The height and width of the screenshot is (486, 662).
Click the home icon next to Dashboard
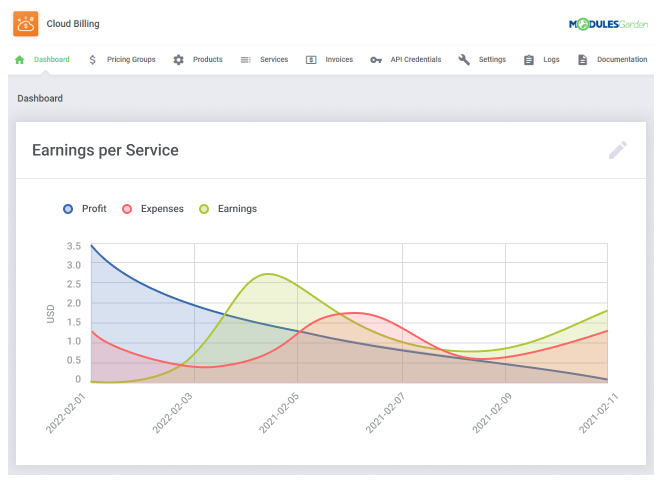19,60
